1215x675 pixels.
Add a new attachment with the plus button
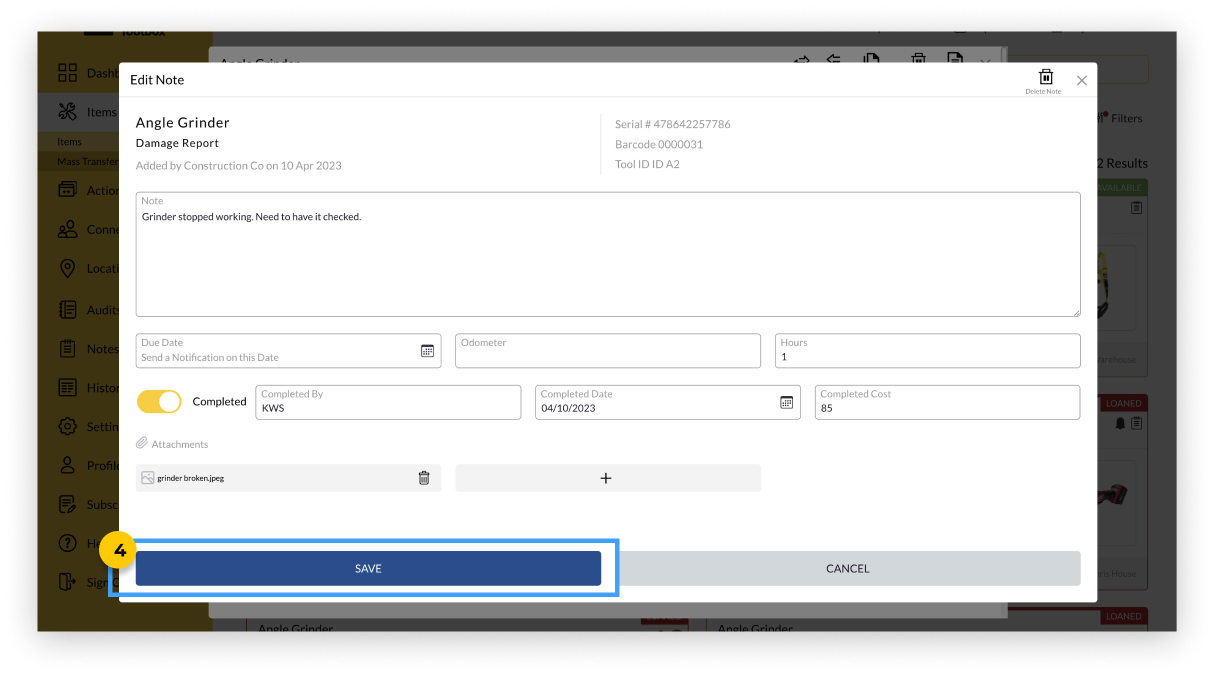(x=607, y=477)
